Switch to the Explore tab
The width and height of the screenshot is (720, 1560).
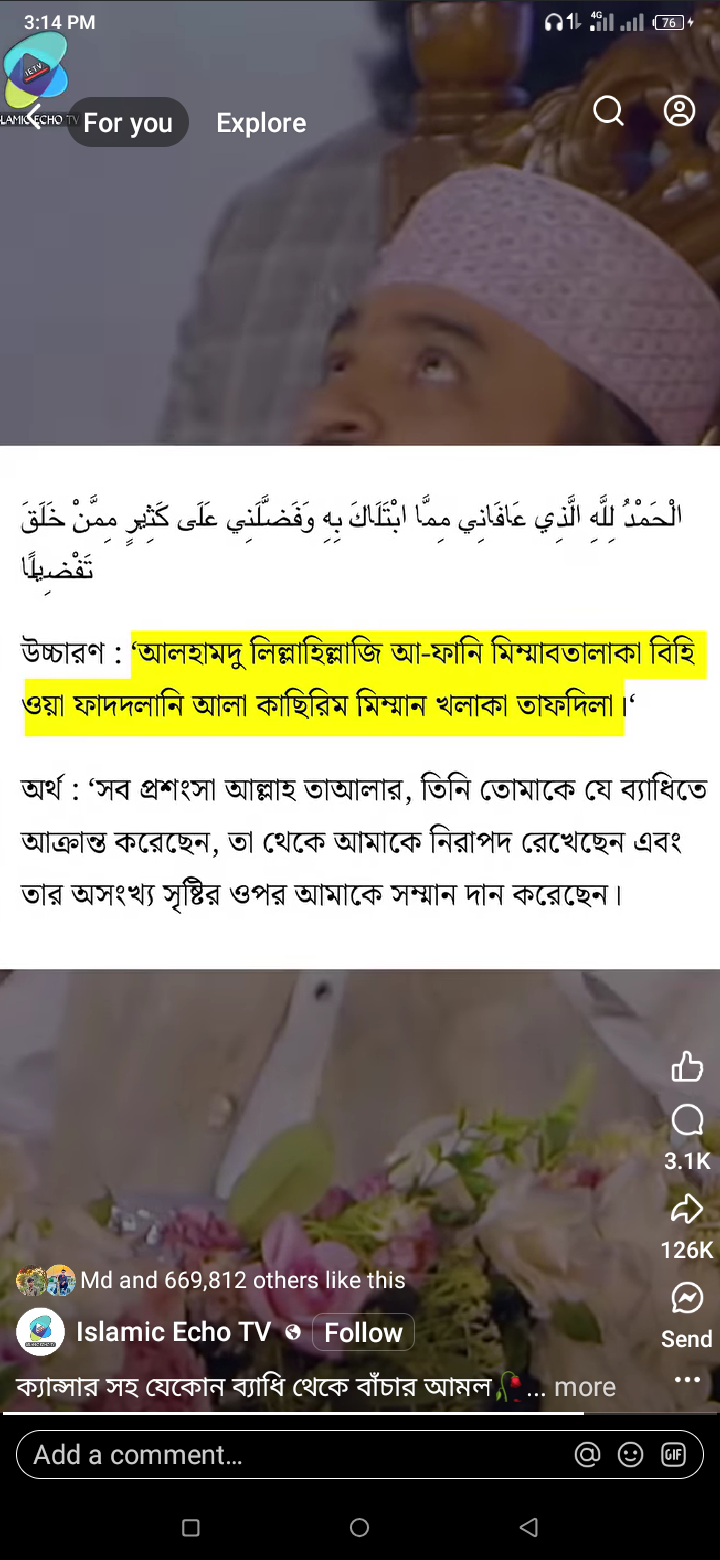pos(261,122)
